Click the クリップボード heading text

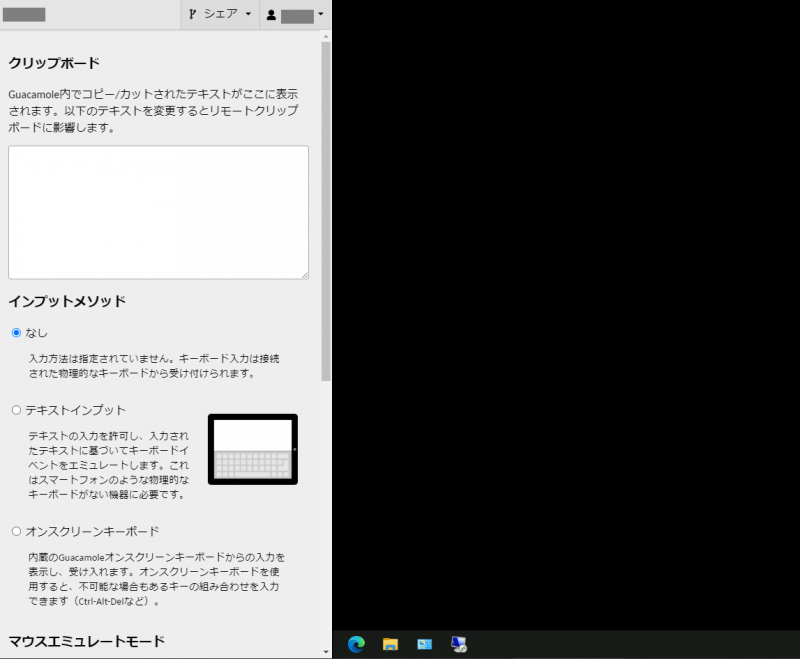point(54,63)
